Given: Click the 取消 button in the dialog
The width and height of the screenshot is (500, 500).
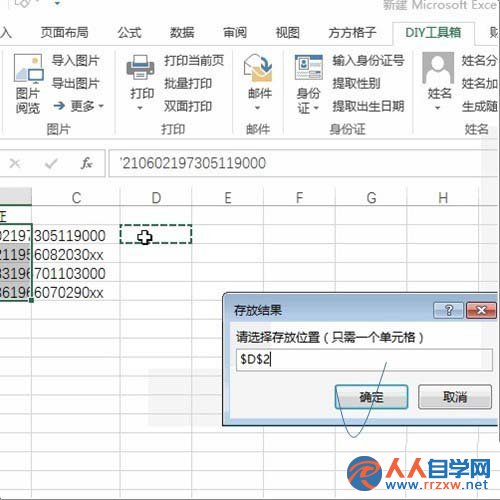Looking at the screenshot, I should 455,397.
